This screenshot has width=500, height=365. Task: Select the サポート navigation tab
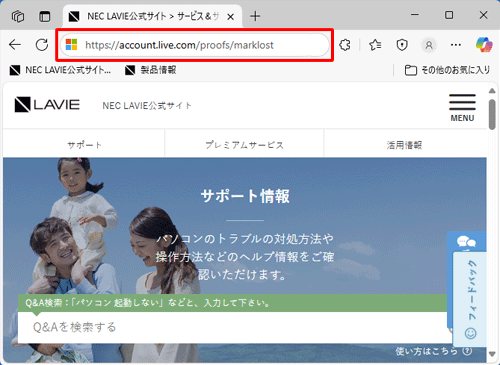tap(84, 145)
